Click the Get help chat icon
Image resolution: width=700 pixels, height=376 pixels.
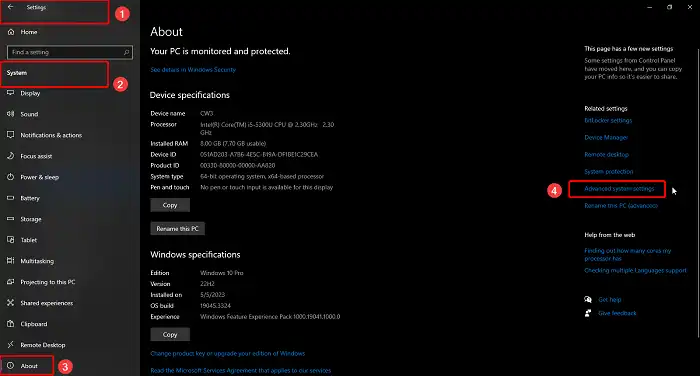coord(588,300)
